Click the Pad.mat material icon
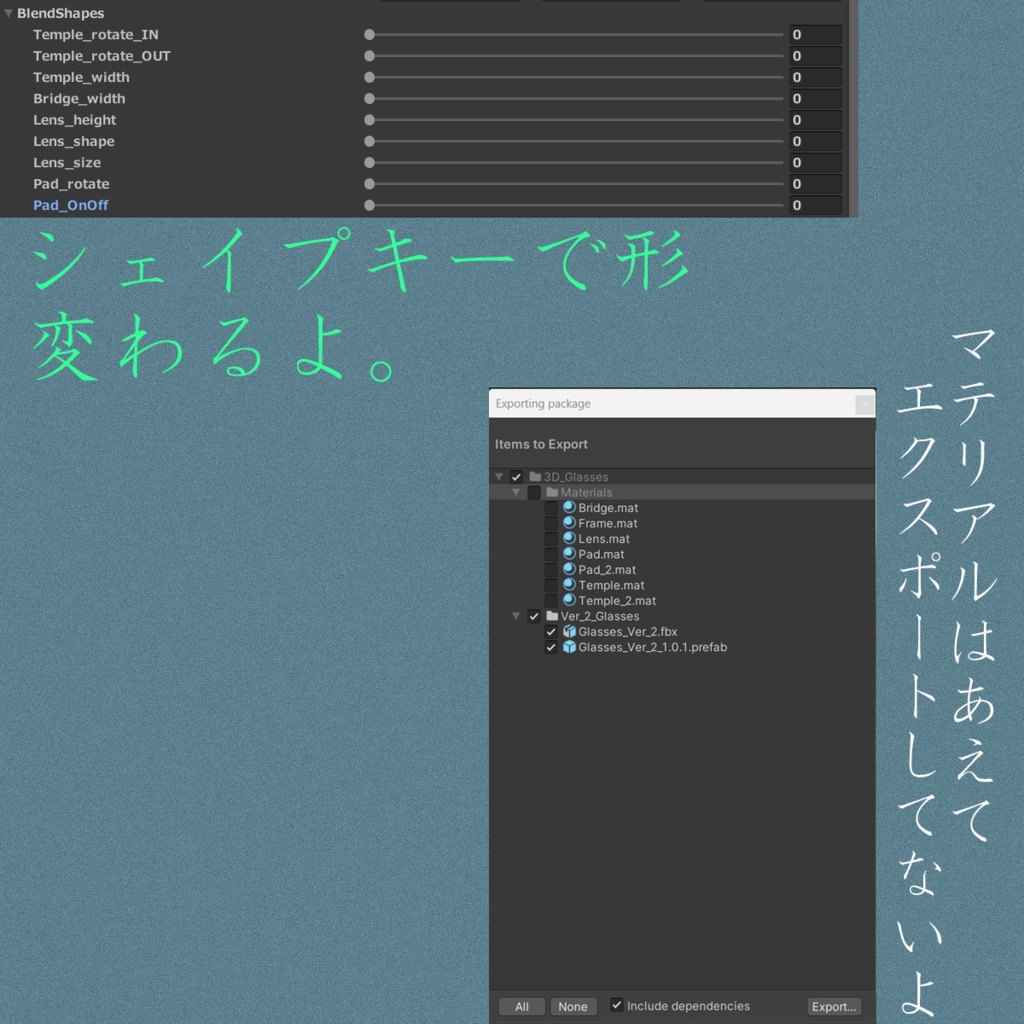The width and height of the screenshot is (1024, 1024). [x=569, y=554]
